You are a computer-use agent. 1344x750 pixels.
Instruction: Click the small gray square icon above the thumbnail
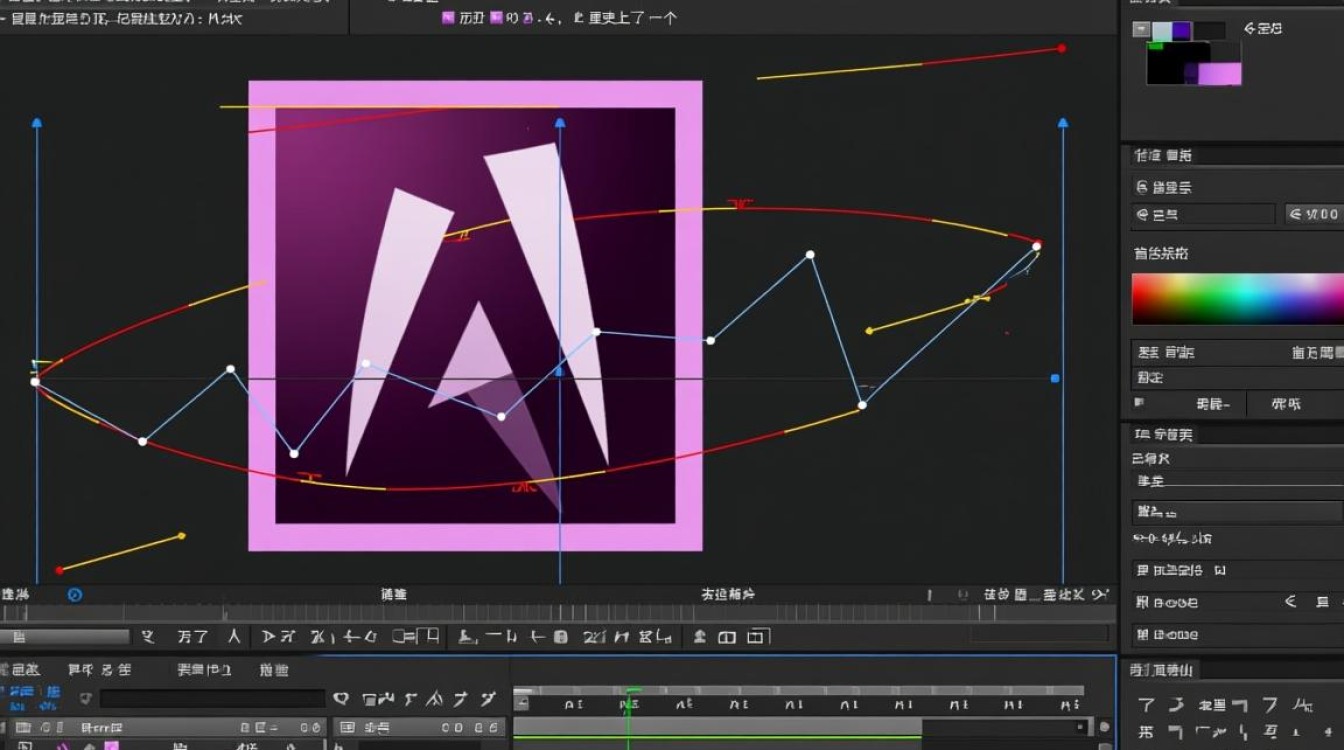(x=1140, y=30)
